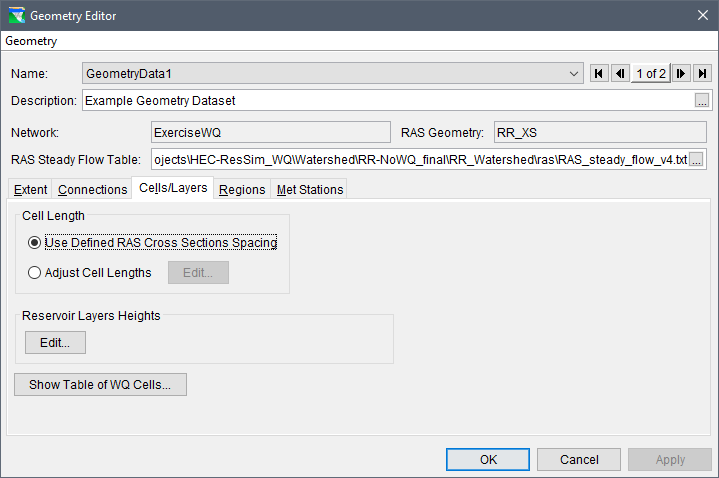Image resolution: width=719 pixels, height=478 pixels.
Task: Jump to first geometry record
Action: [598, 73]
